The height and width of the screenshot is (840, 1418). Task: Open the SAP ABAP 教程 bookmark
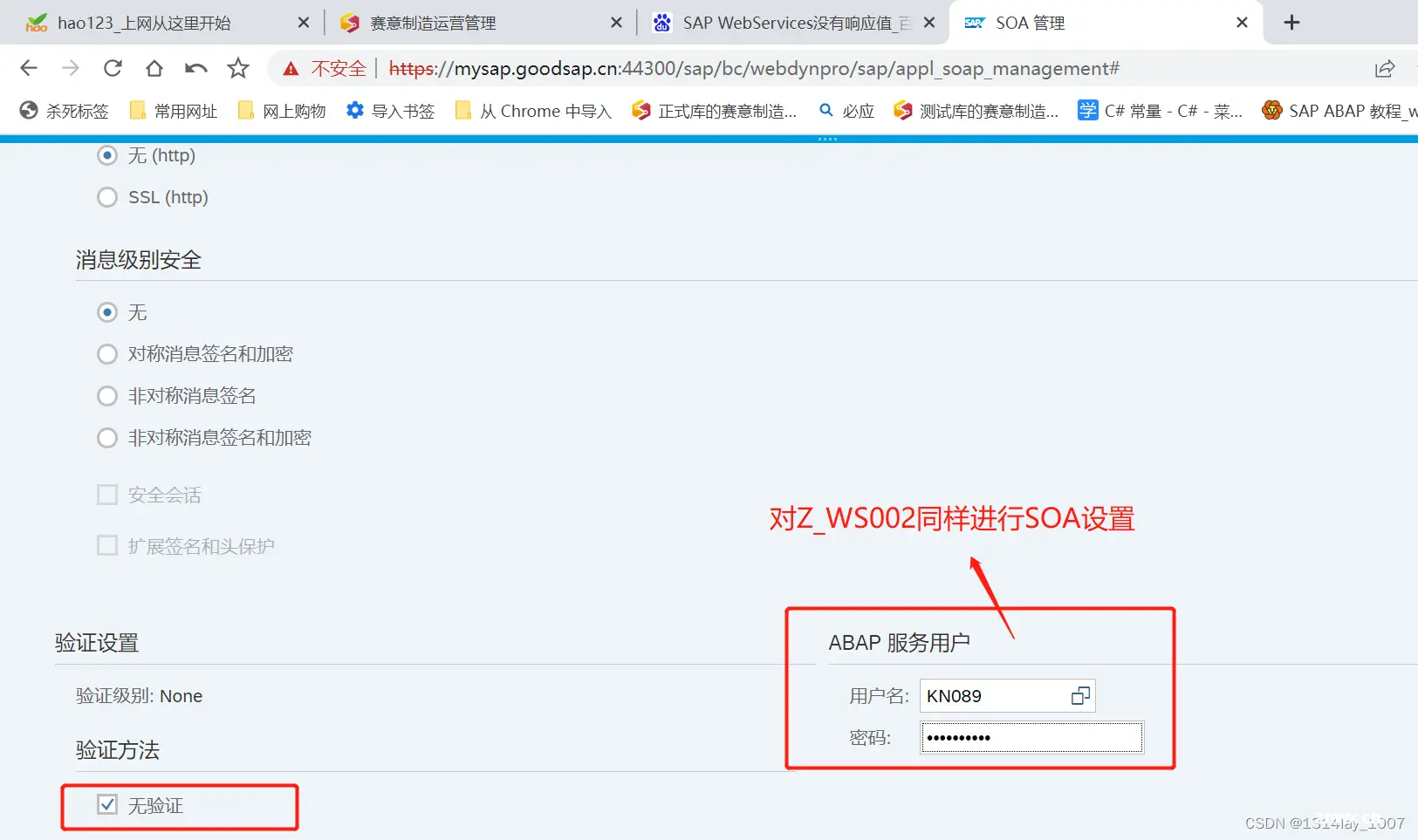1339,111
